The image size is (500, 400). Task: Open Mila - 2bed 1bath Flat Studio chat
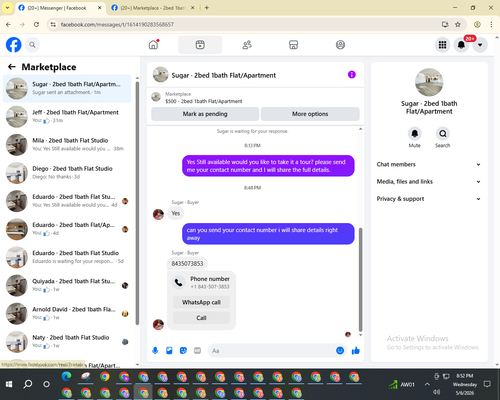67,145
